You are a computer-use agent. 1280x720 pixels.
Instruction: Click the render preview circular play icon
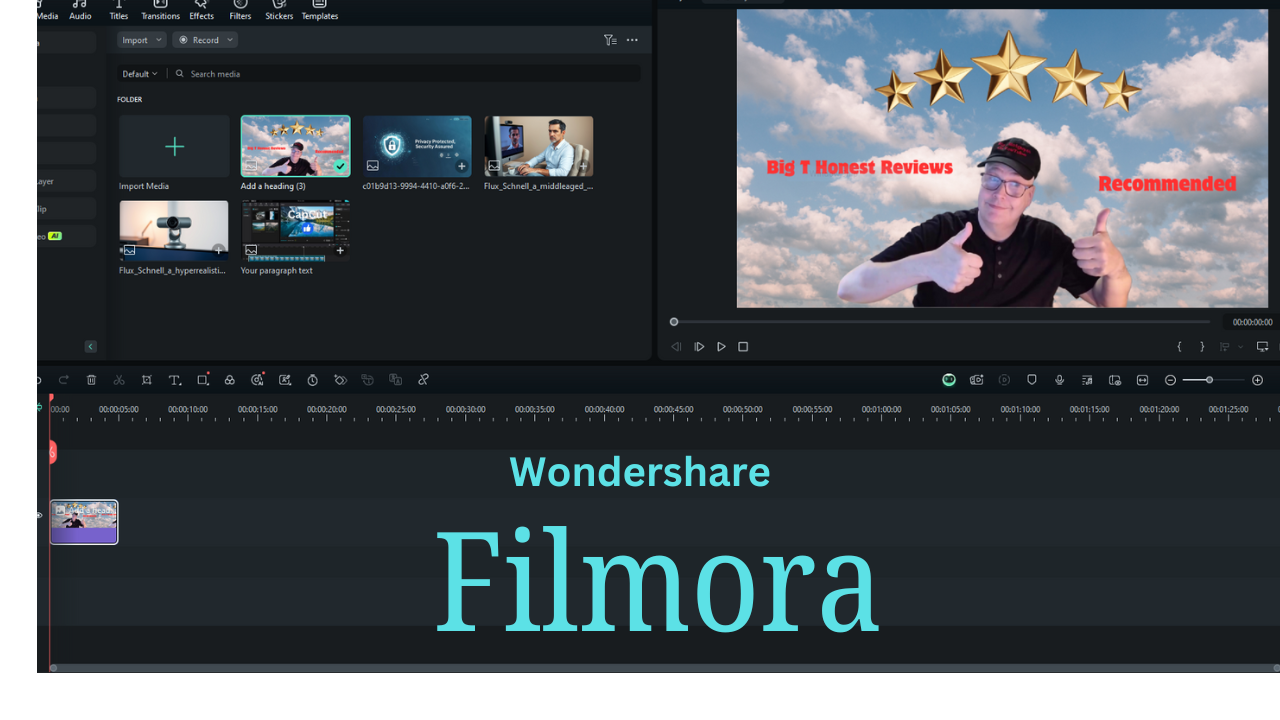pos(1004,380)
